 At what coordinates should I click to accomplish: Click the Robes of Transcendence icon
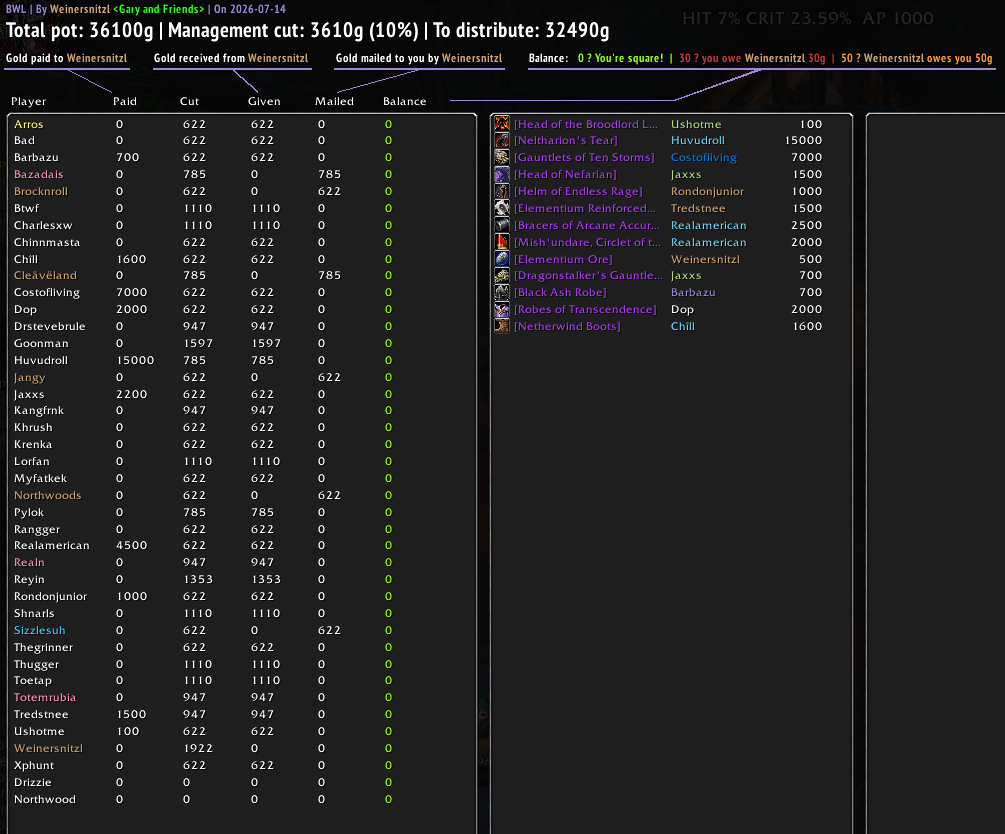tap(502, 309)
